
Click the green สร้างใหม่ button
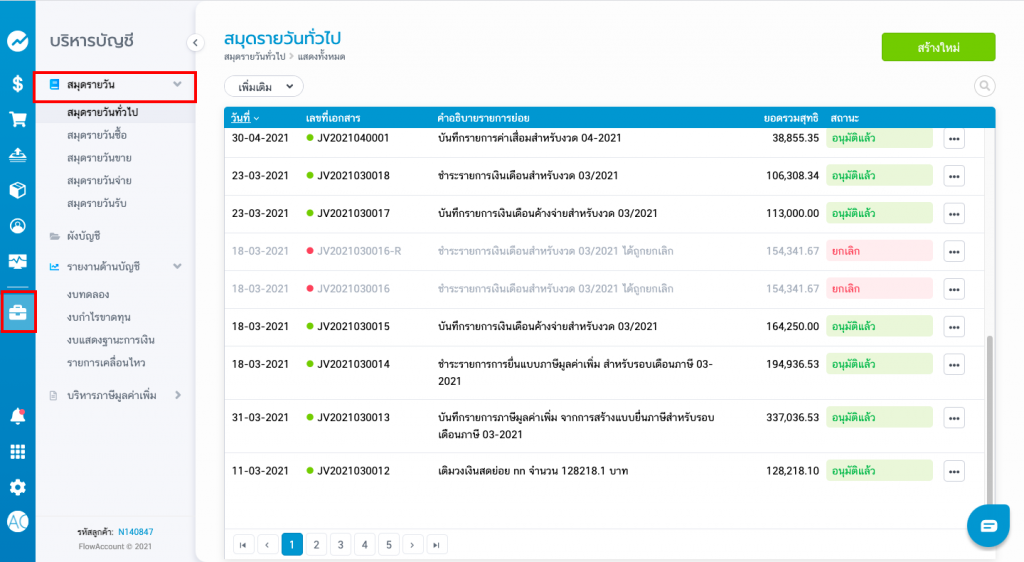[x=938, y=47]
